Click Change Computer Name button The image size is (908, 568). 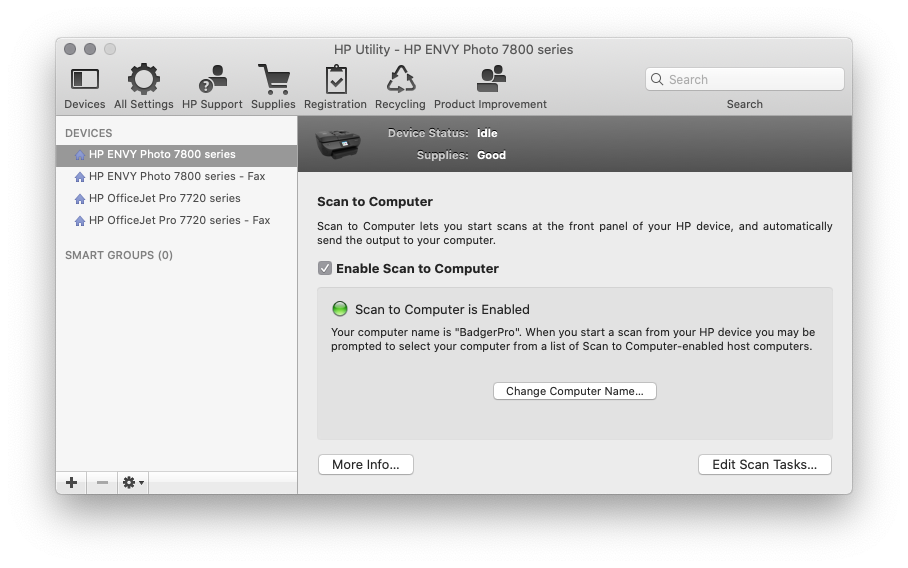(574, 391)
